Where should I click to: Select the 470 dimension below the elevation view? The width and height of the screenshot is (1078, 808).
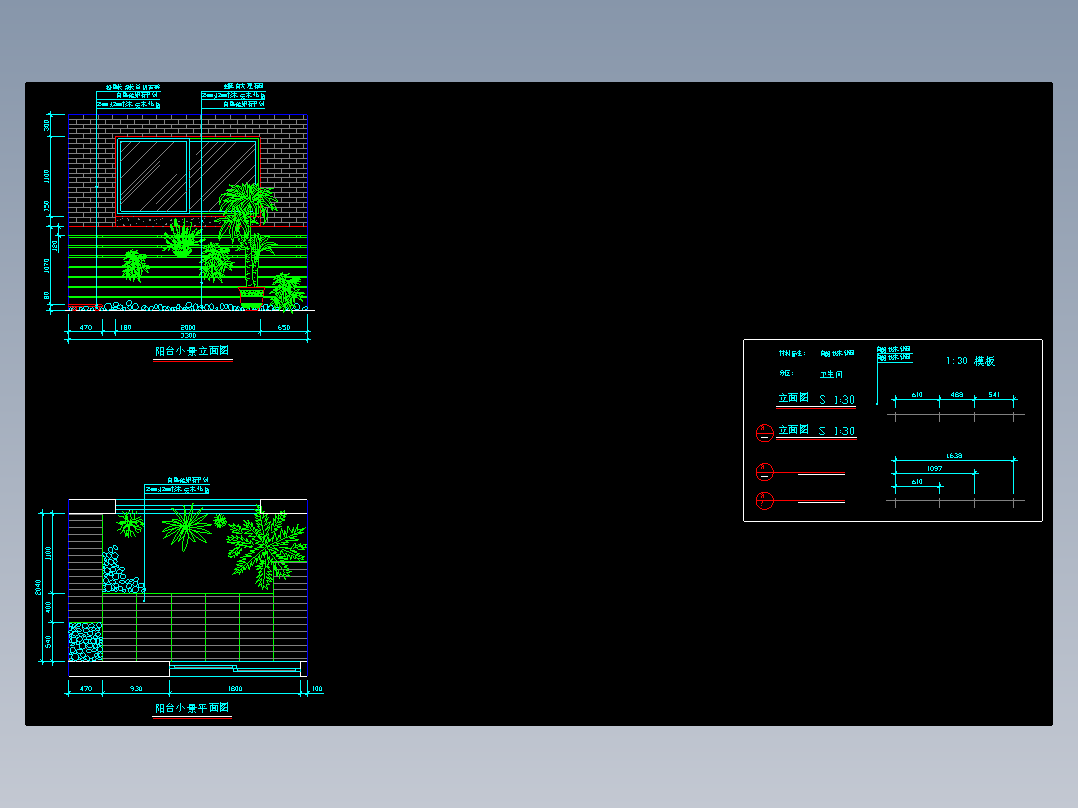pyautogui.click(x=86, y=327)
